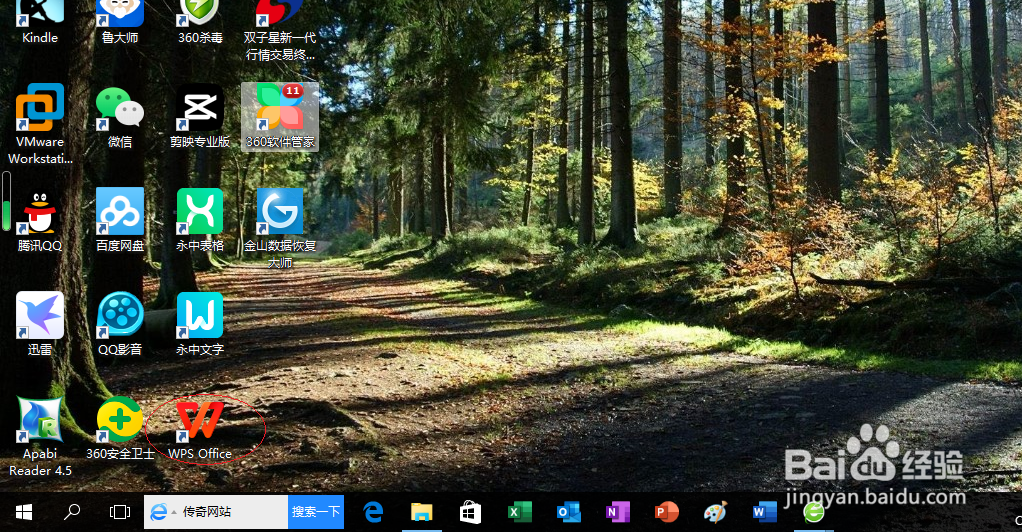Open the Kindle desktop shortcut

point(40,22)
